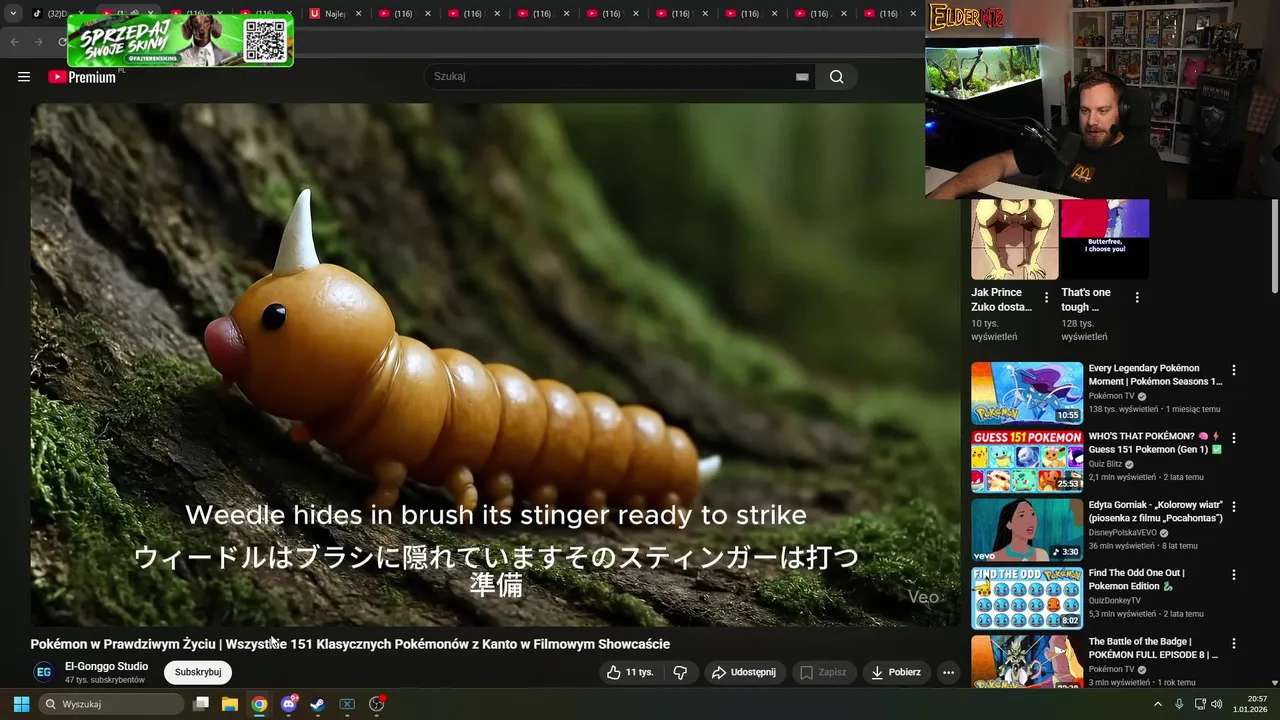Open options for Every Legendary Pokémon Moment

point(1233,370)
